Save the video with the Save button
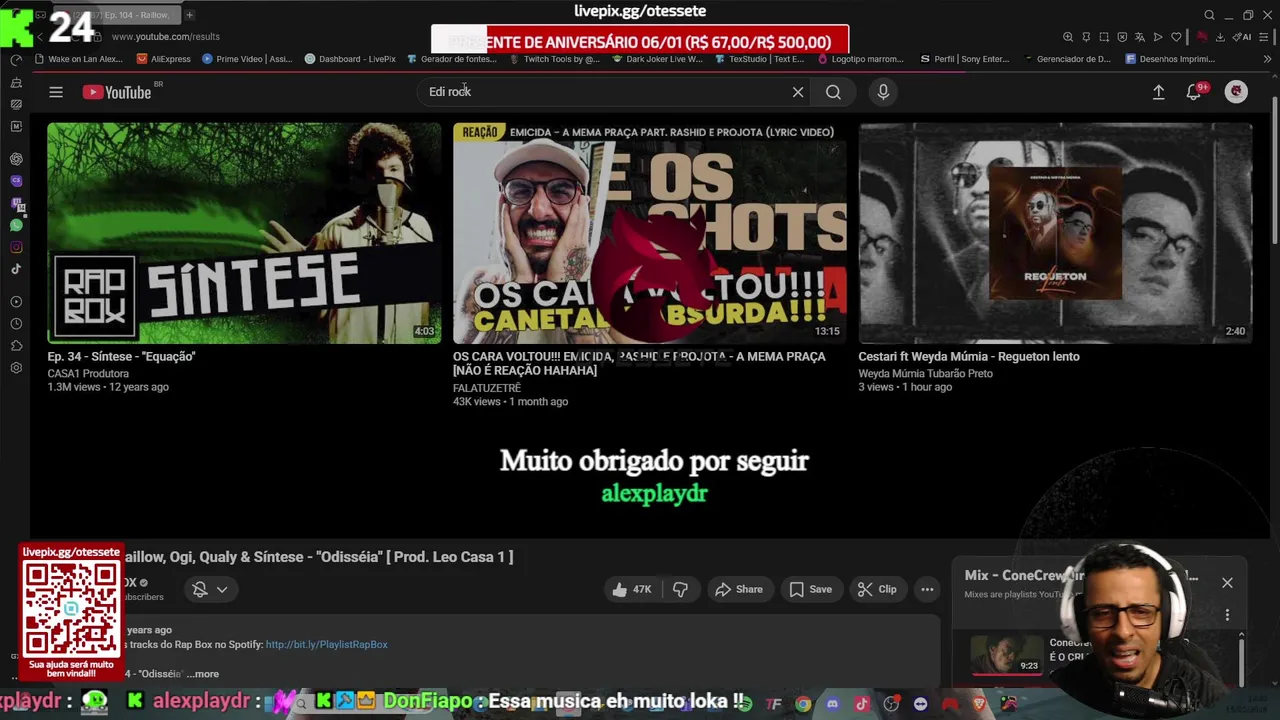Screen dimensions: 1280x720 (x=811, y=589)
